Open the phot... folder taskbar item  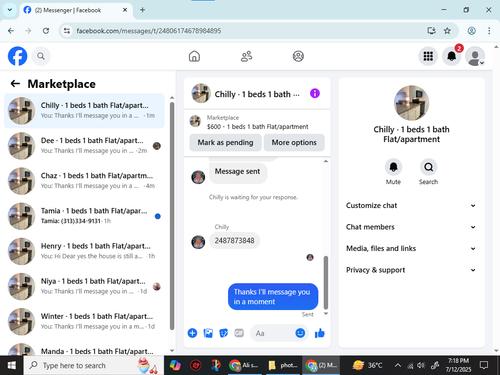click(283, 365)
